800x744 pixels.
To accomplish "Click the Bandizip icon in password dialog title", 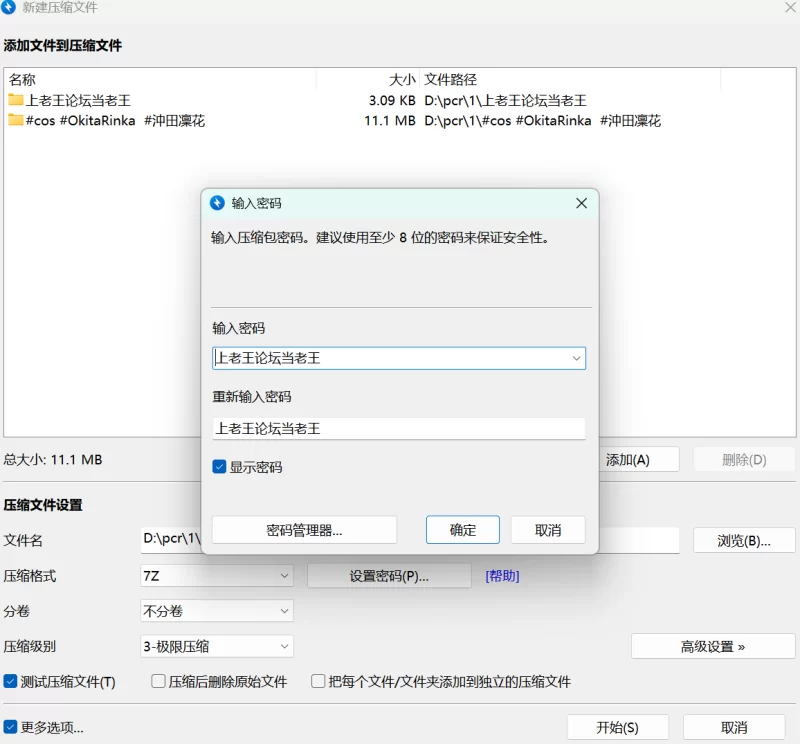I will click(x=217, y=203).
